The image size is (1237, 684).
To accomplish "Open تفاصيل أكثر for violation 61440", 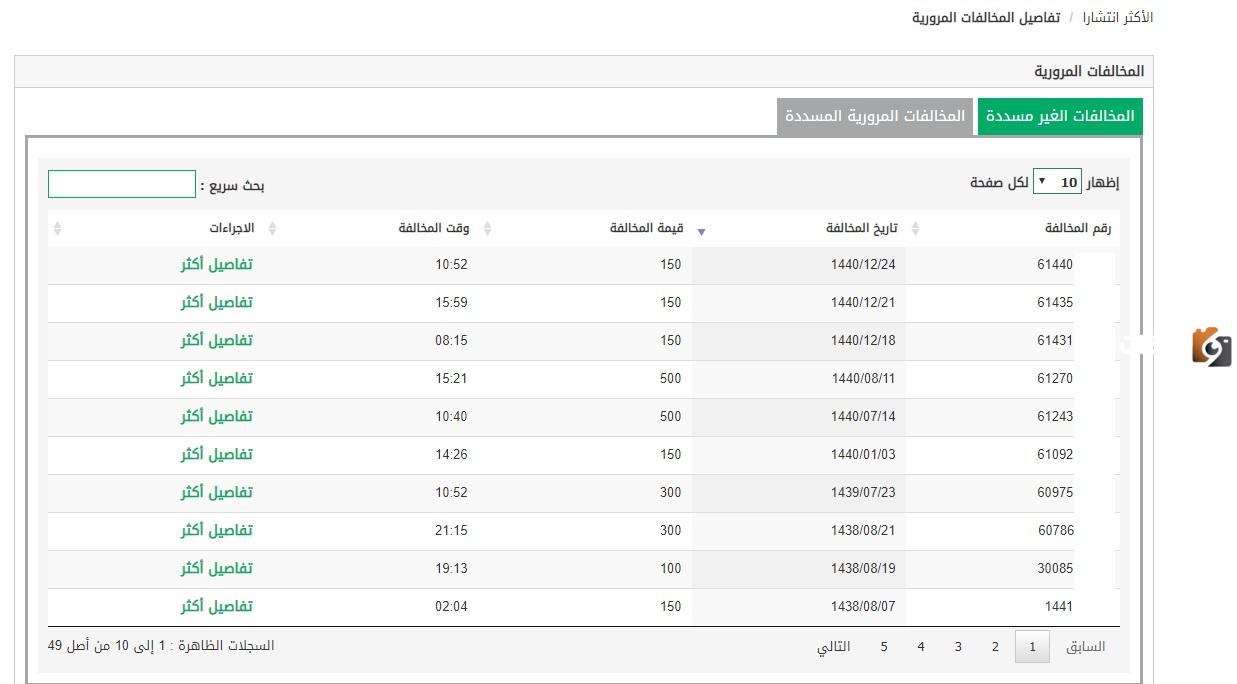I will tap(217, 264).
